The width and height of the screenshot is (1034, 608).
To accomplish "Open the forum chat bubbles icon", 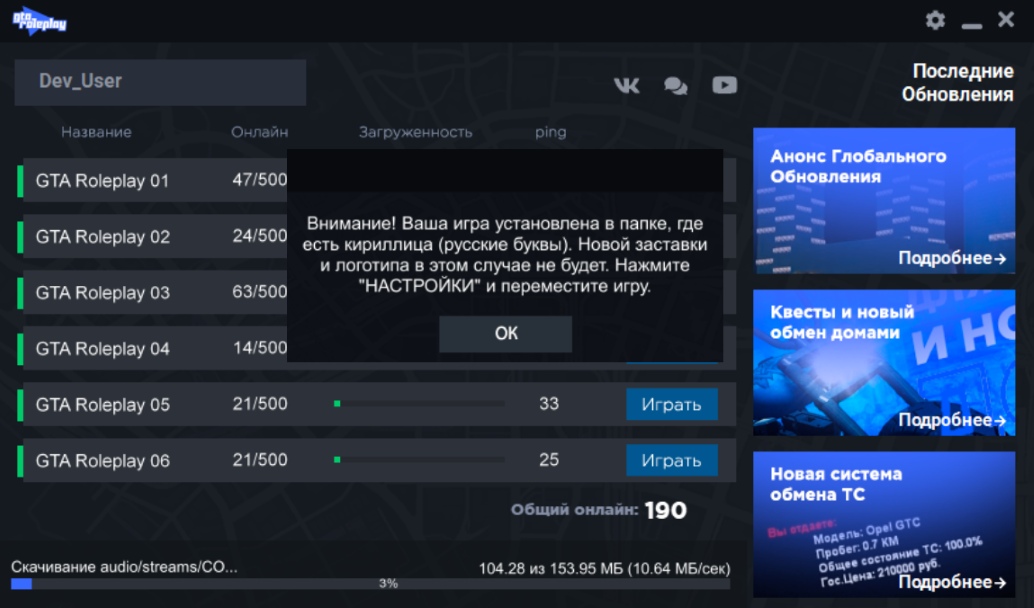I will coord(675,86).
